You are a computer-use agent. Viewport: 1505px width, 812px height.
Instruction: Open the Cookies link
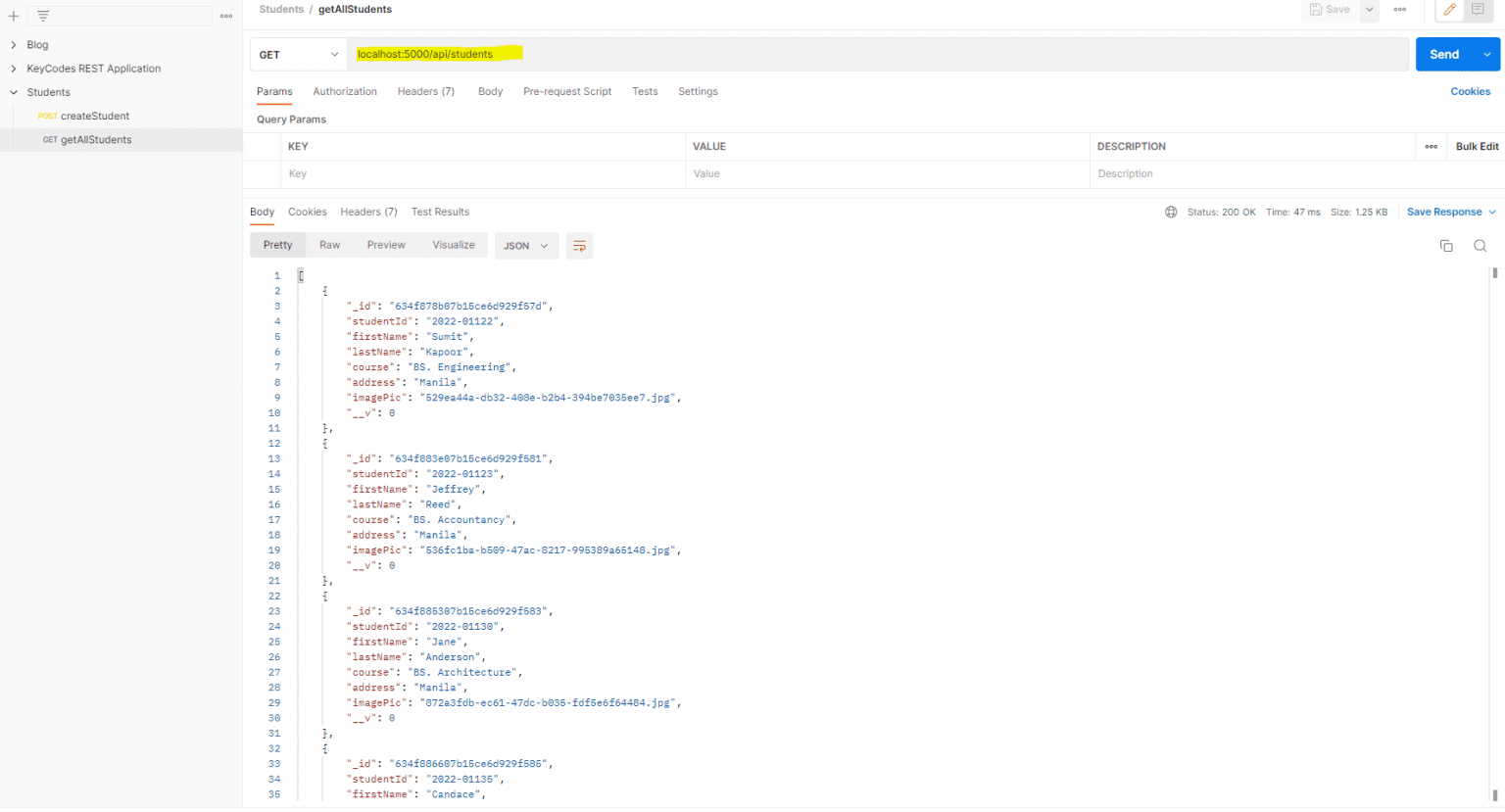click(x=1470, y=92)
